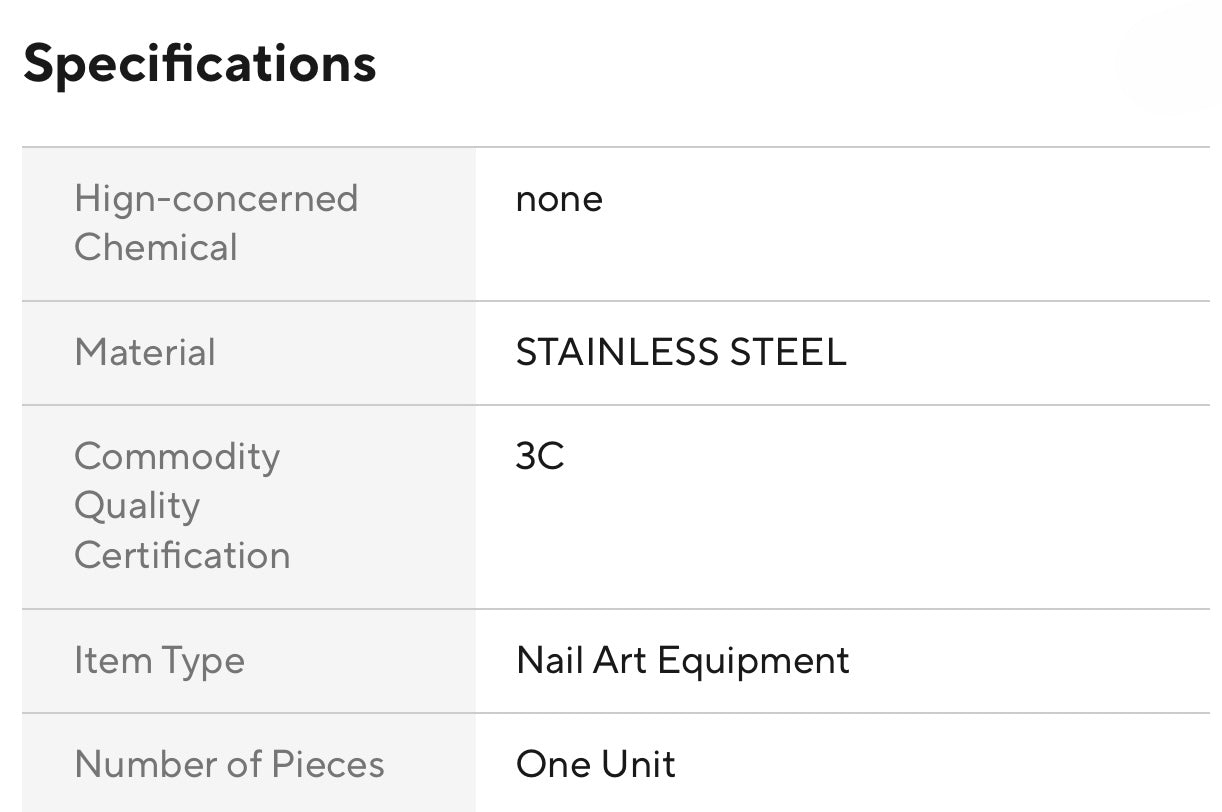This screenshot has height=812, width=1222.
Task: Click the Specifications heading
Action: coord(199,64)
